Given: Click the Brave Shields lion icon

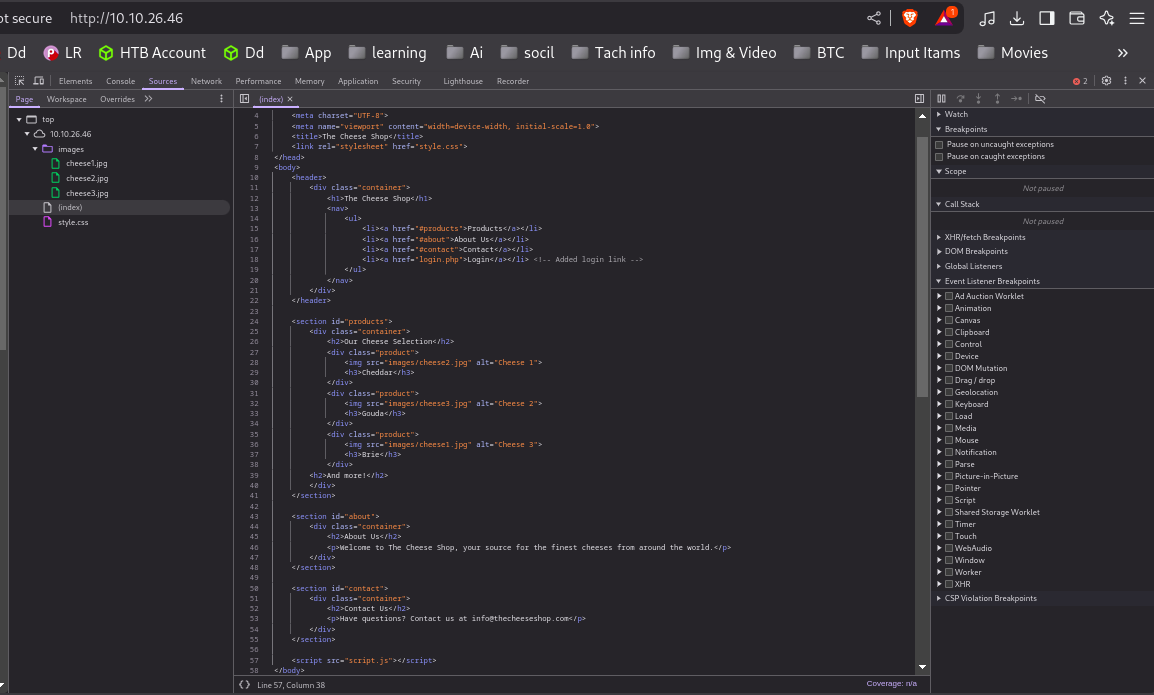Looking at the screenshot, I should tap(909, 18).
